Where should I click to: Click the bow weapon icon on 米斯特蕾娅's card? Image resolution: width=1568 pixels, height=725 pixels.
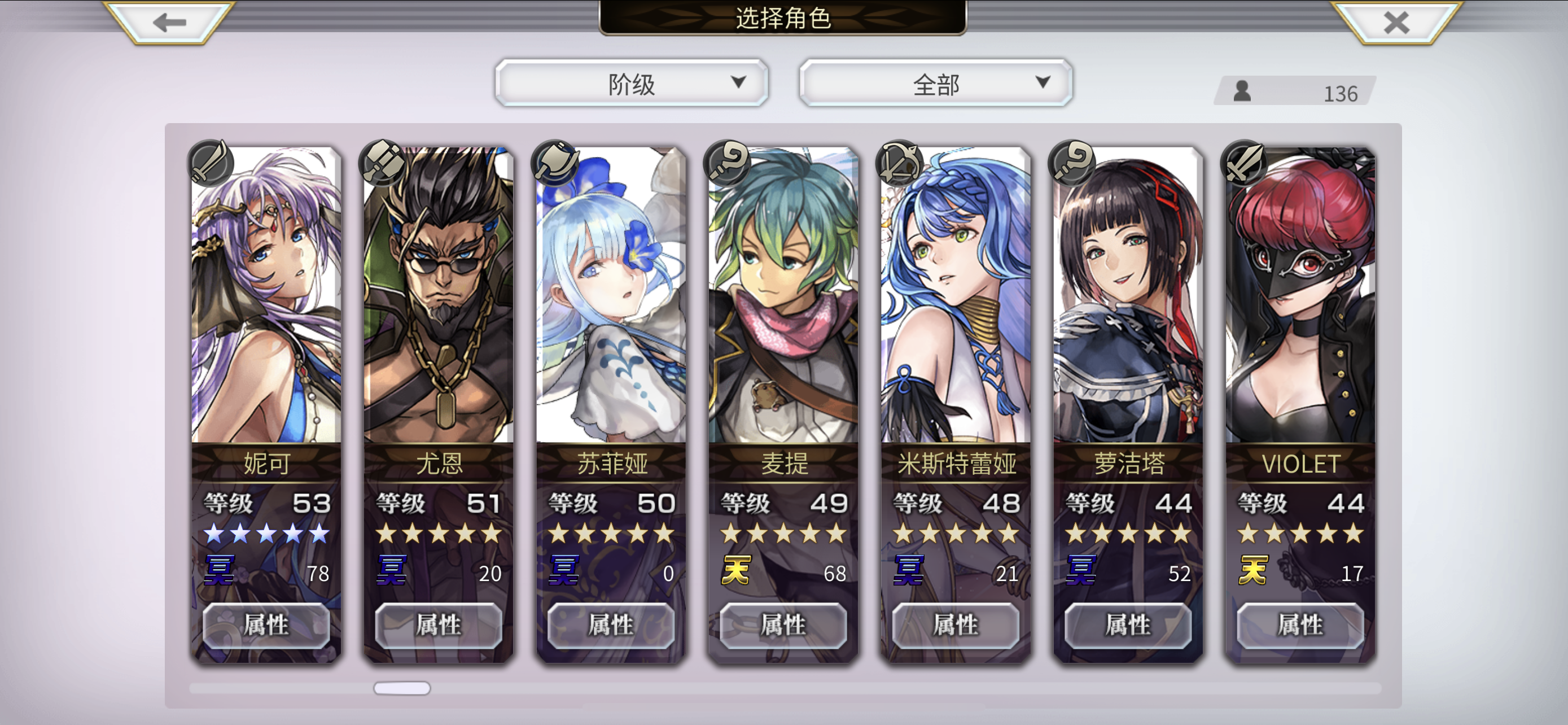pos(899,163)
